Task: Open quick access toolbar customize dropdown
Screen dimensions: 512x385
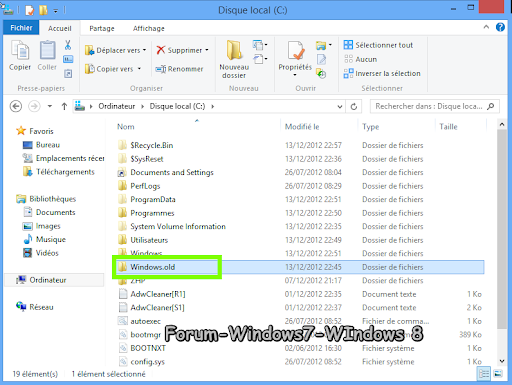Action: 56,11
